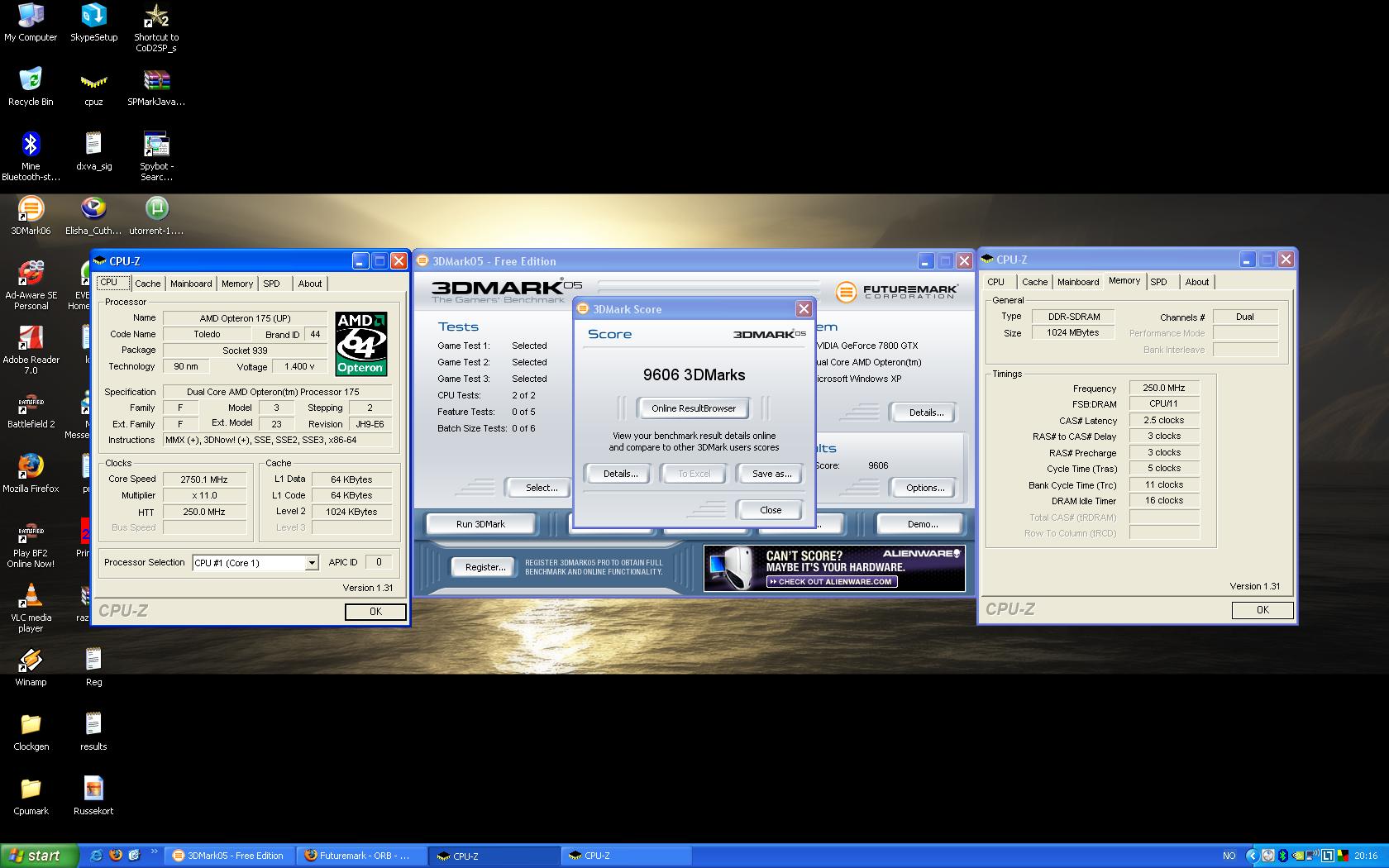Open Adobe Reader 7.0 icon
Viewport: 1389px width, 868px height.
tap(31, 350)
